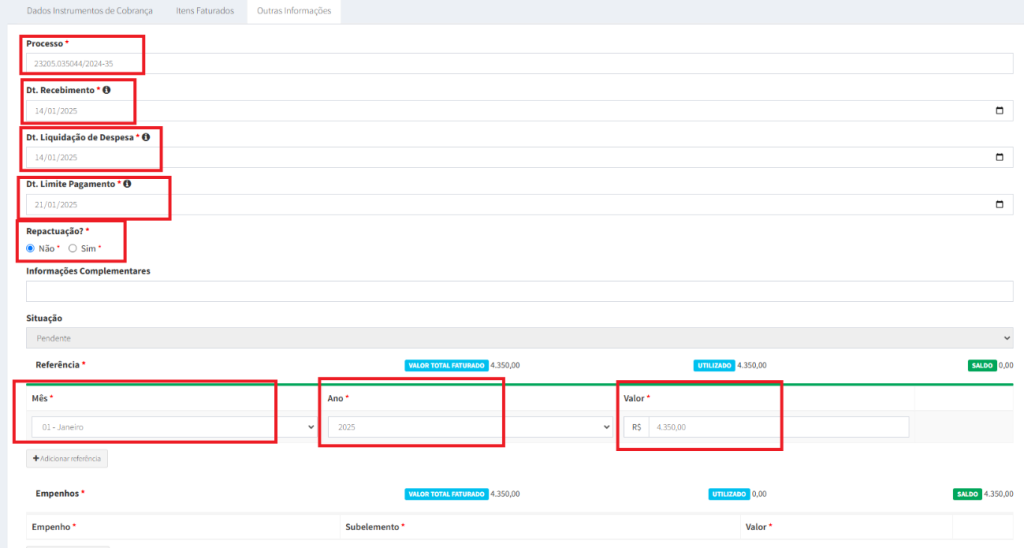Open calendar picker for Dt. Limite Pagamento
1024x548 pixels.
click(999, 204)
